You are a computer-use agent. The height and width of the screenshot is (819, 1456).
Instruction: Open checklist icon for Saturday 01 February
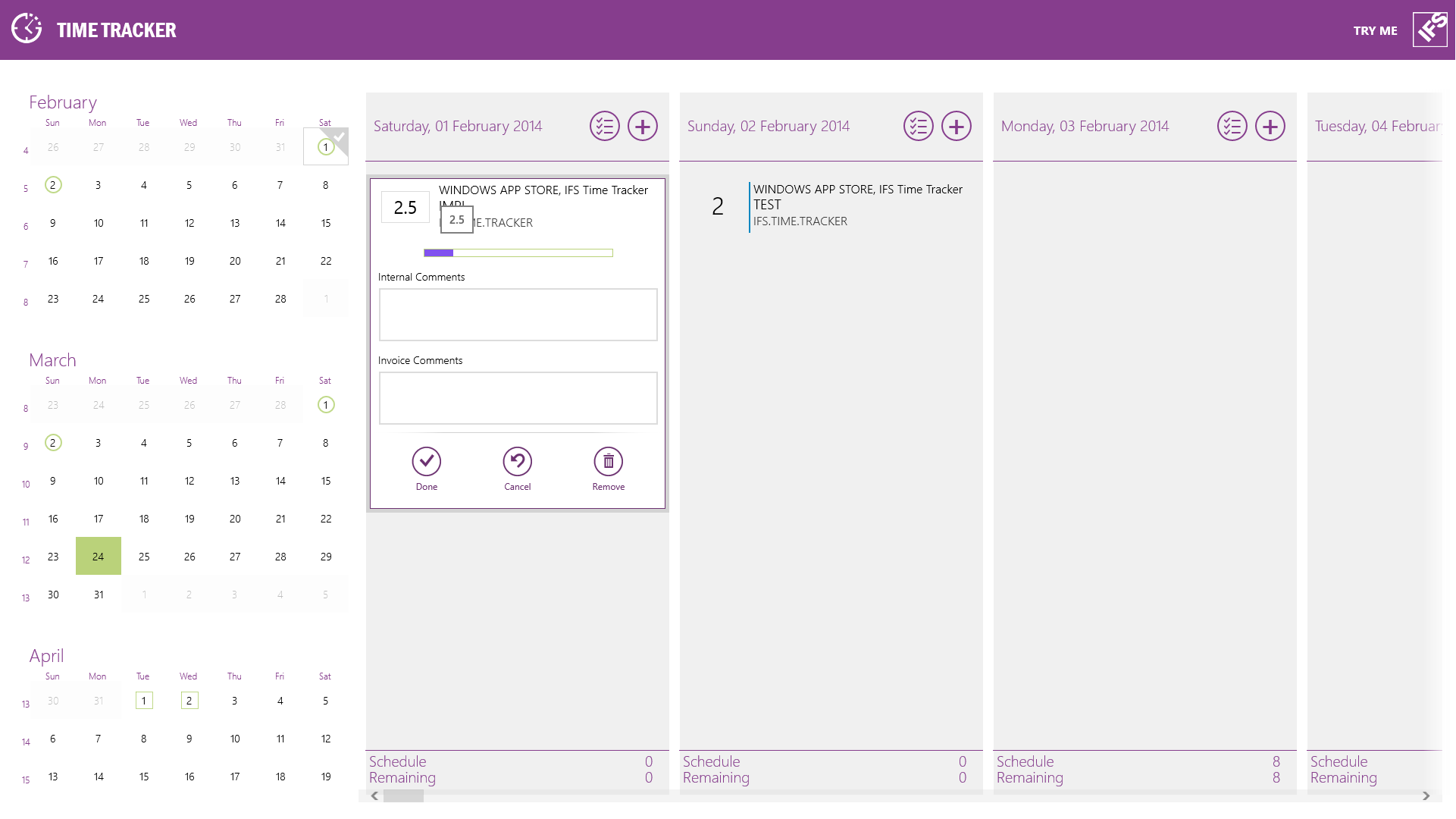[x=605, y=127]
